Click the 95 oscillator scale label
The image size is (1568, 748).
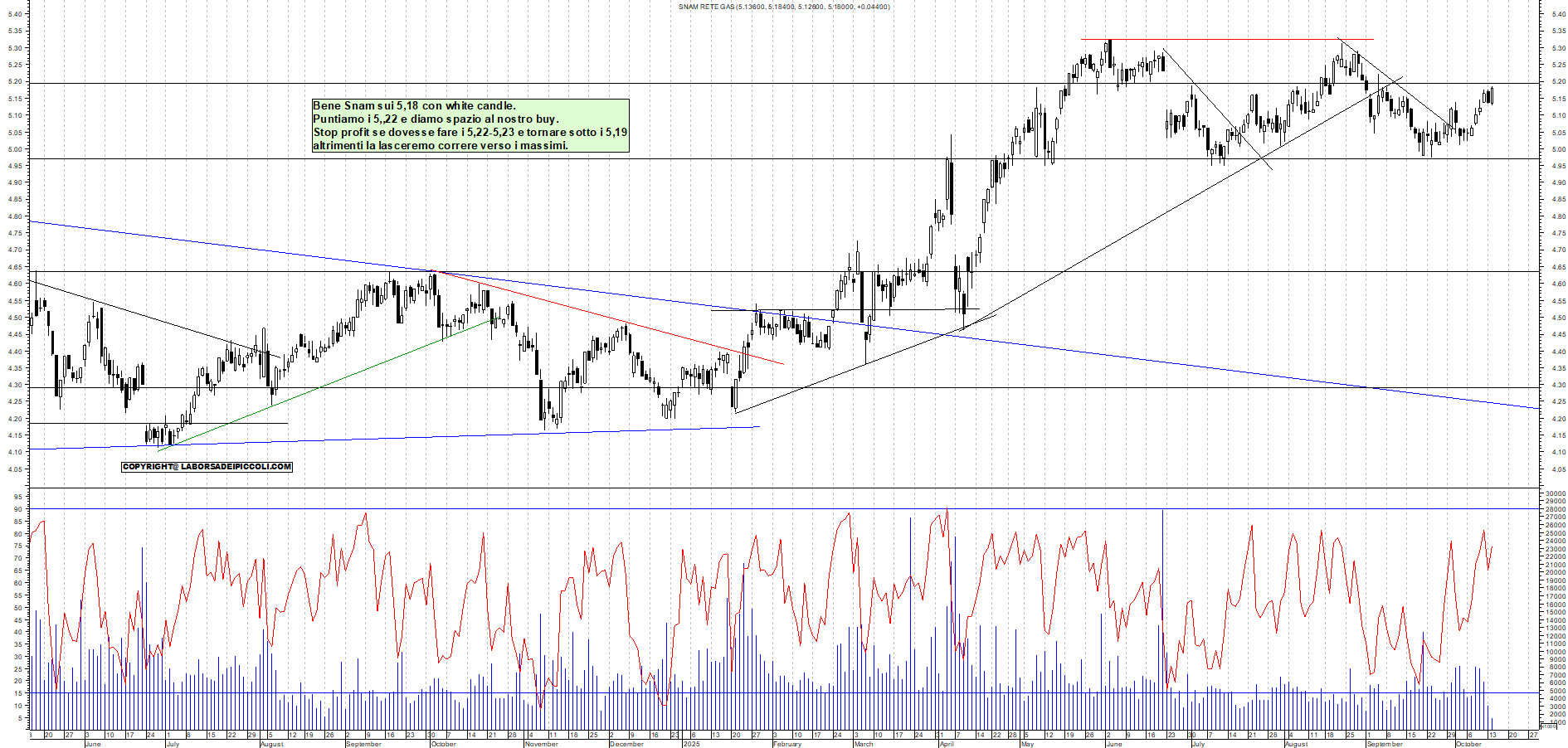pos(17,497)
